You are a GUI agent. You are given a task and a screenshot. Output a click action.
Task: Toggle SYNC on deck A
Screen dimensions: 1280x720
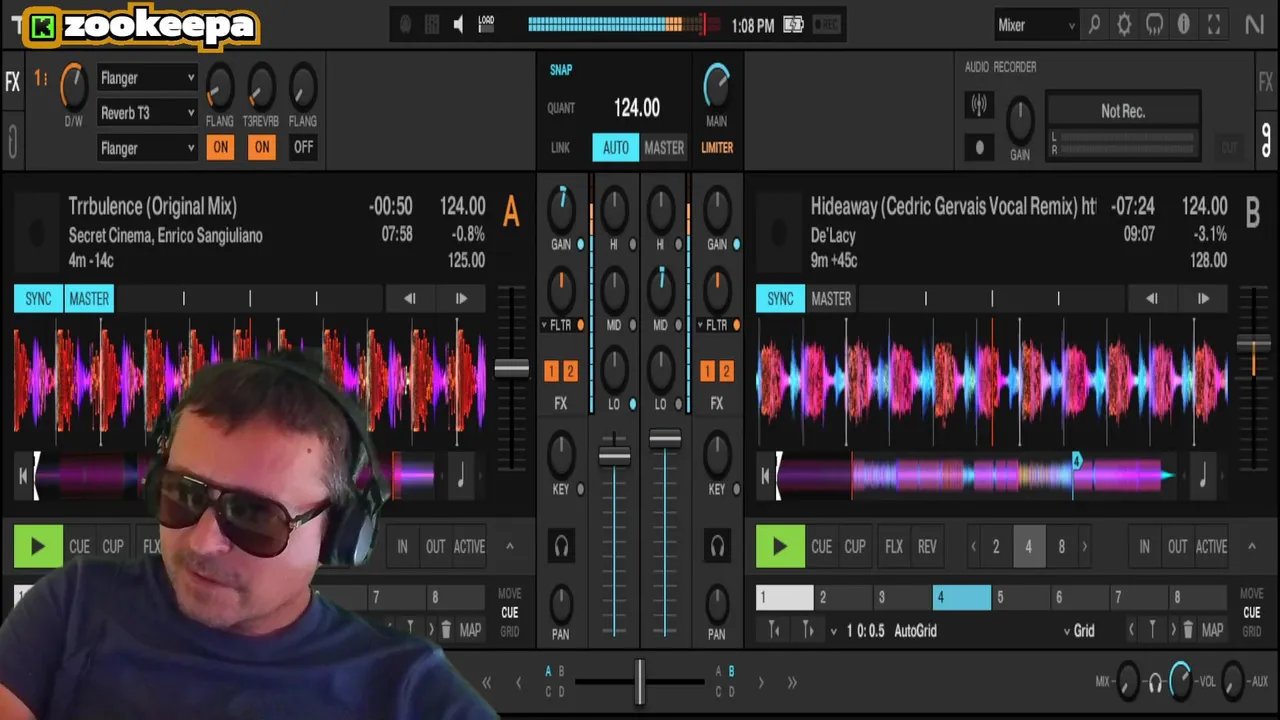[38, 298]
